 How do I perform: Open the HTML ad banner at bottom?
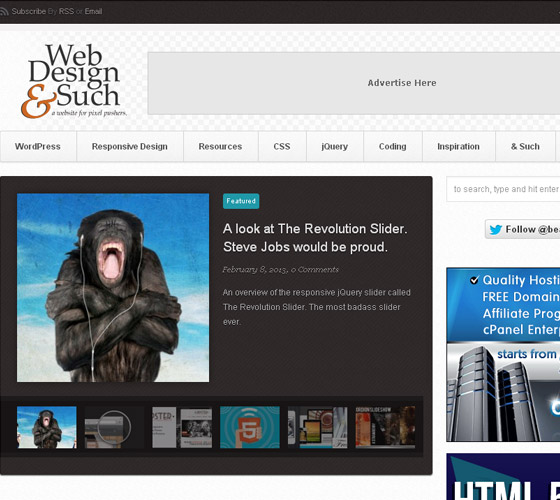pyautogui.click(x=503, y=477)
